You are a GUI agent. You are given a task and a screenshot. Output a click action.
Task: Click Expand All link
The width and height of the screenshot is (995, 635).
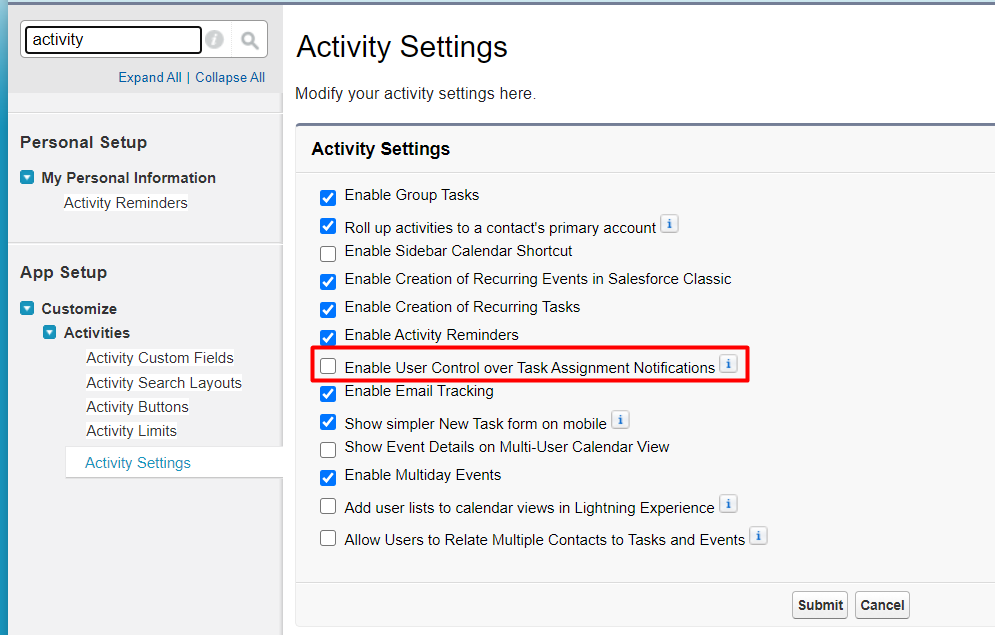150,77
